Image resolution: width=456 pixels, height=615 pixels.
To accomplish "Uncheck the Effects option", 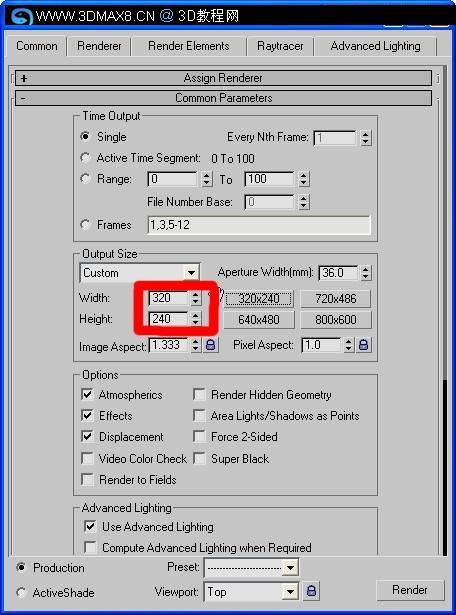I will pyautogui.click(x=87, y=415).
